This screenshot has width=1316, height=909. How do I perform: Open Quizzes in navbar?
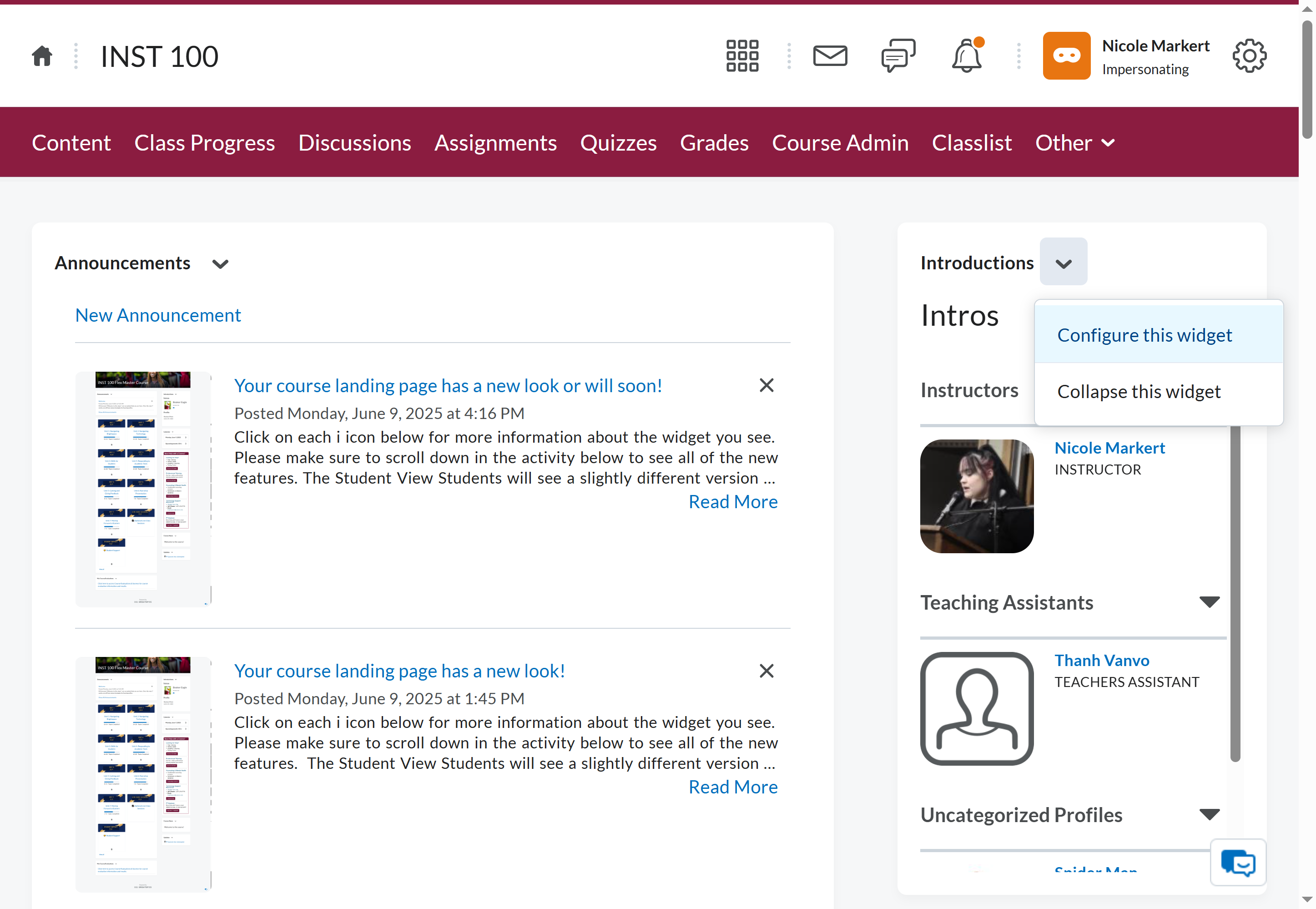click(x=618, y=143)
